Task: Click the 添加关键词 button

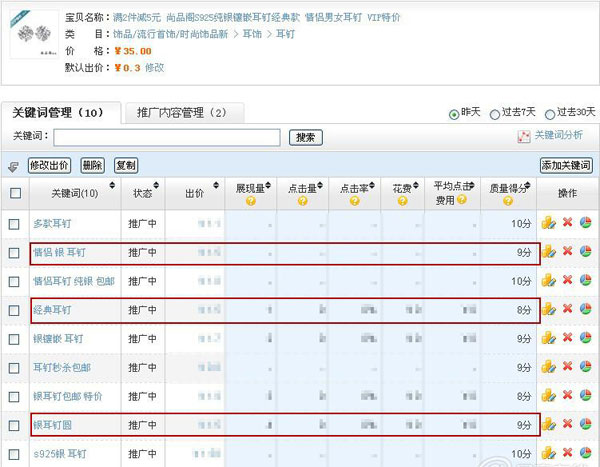Action: pyautogui.click(x=565, y=165)
